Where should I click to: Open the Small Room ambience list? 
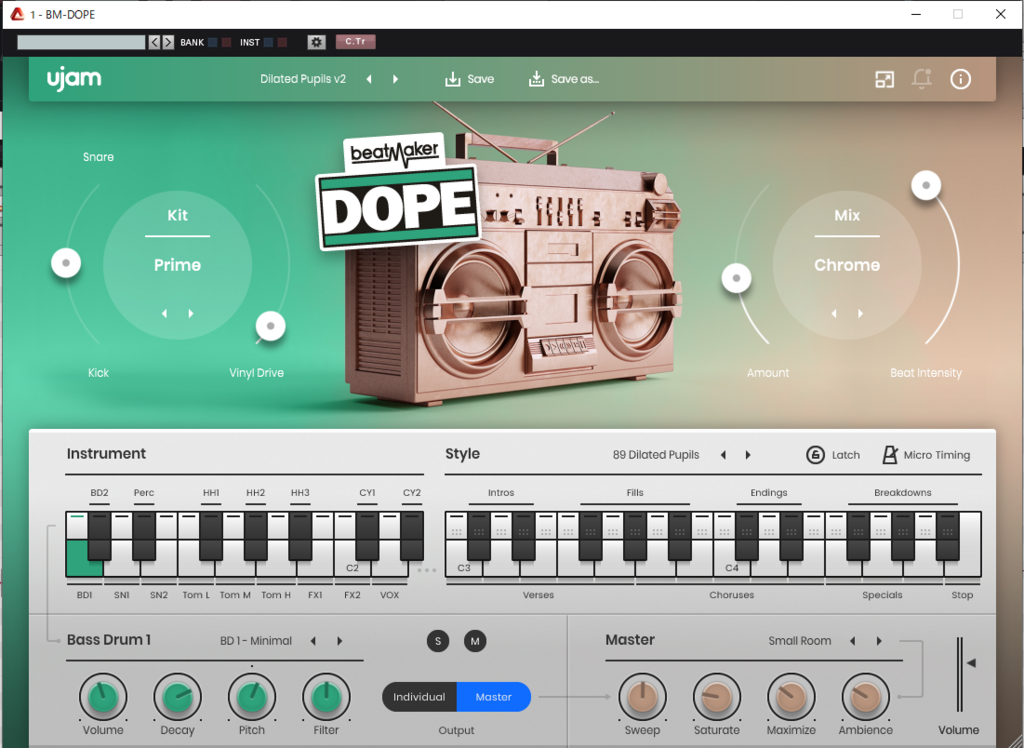(799, 641)
